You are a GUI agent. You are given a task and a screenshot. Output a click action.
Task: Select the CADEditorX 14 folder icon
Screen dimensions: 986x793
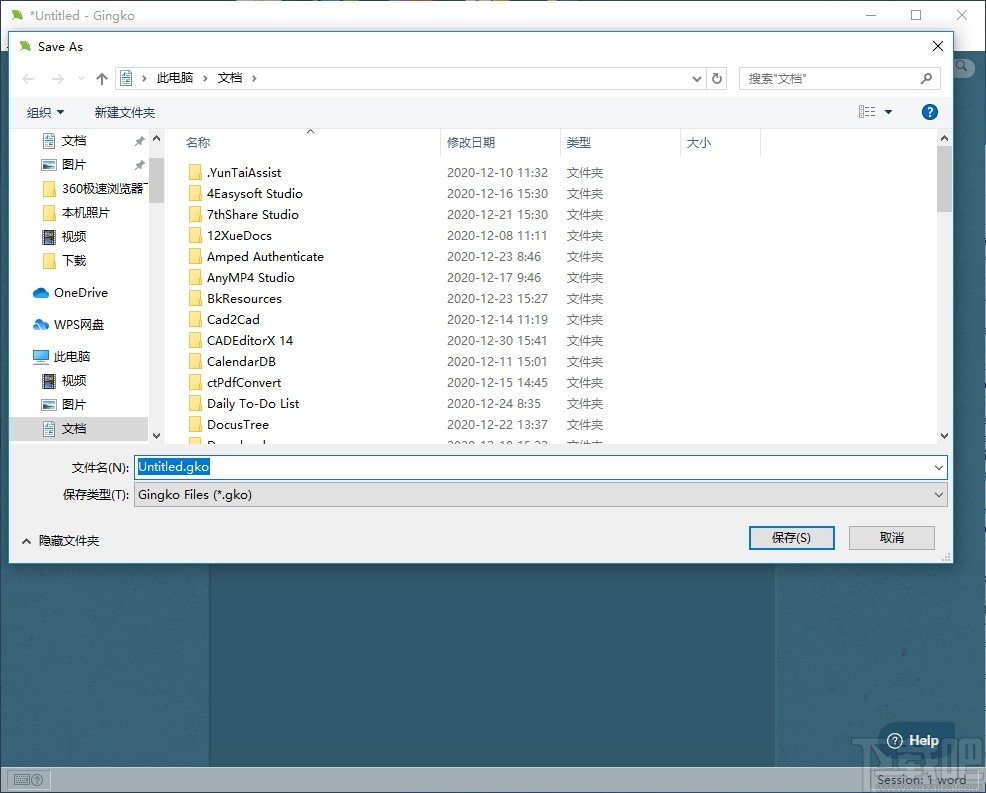point(196,340)
